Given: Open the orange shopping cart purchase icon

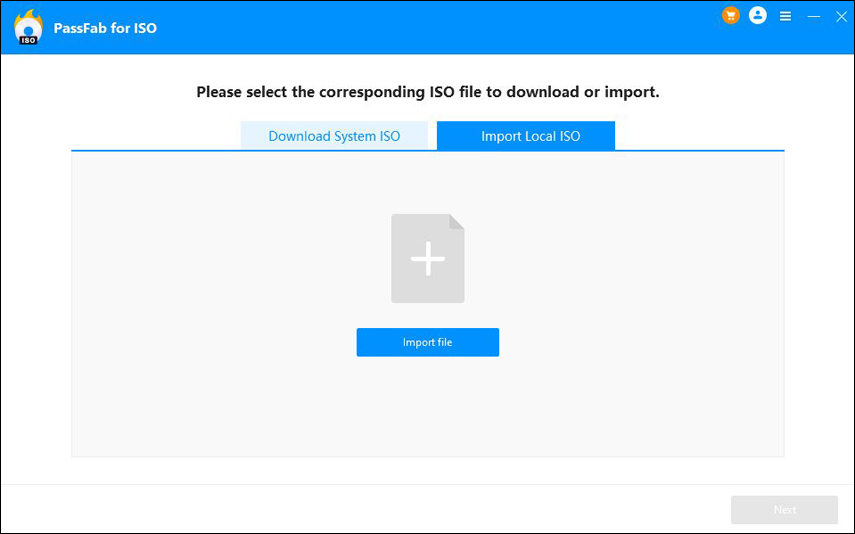Looking at the screenshot, I should click(731, 16).
